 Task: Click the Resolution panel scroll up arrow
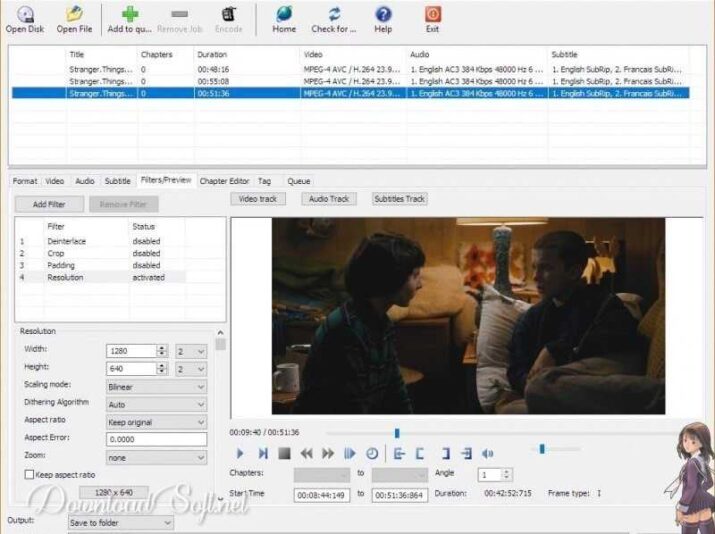(x=220, y=333)
